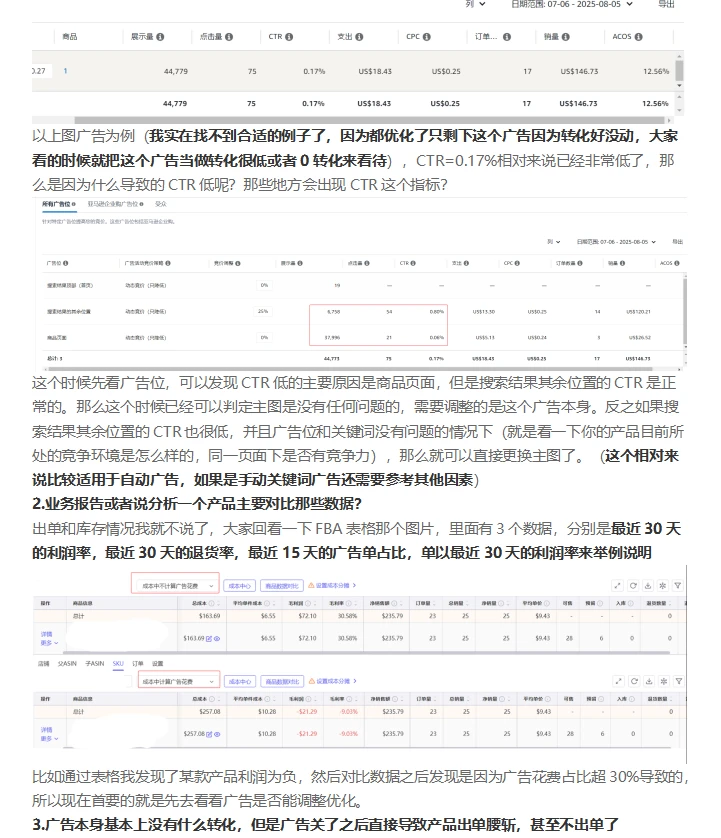Click the 30.58% margin in the 总计 row
This screenshot has height=838, width=721.
pyautogui.click(x=347, y=616)
